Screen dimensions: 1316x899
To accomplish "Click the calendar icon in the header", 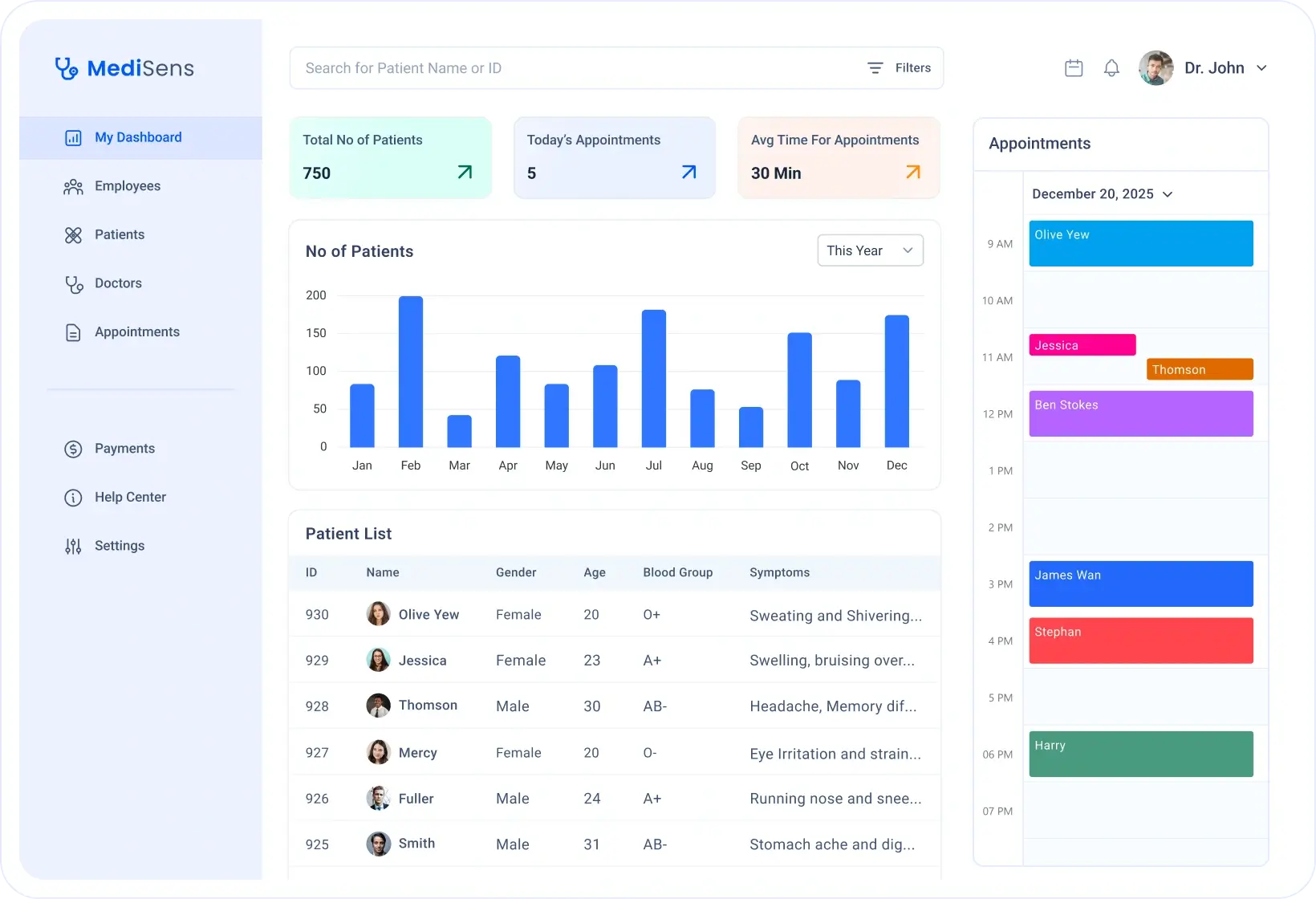I will coord(1074,68).
